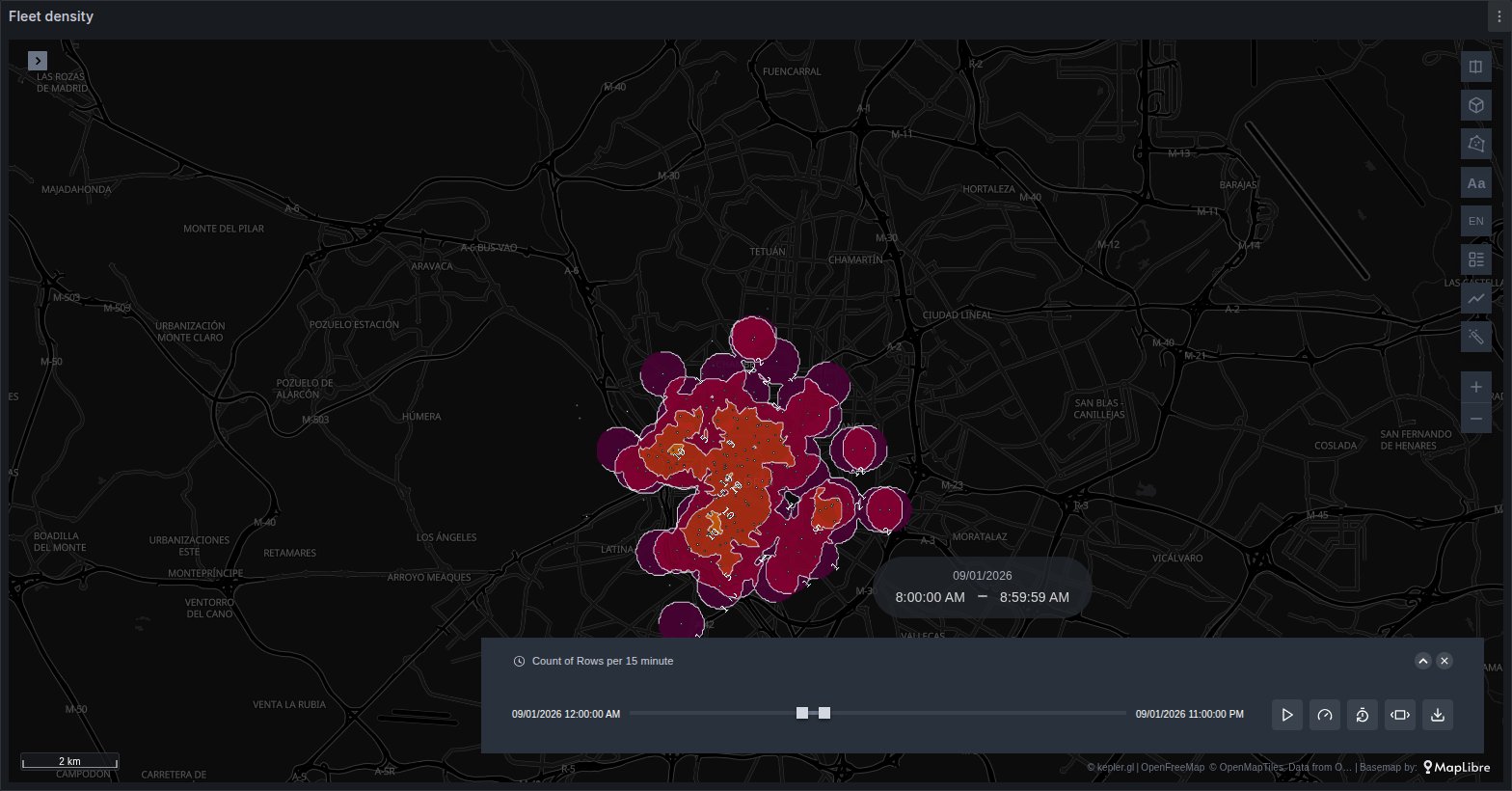Open the draw polygon tool
Viewport: 1512px width, 791px height.
pyautogui.click(x=1475, y=144)
